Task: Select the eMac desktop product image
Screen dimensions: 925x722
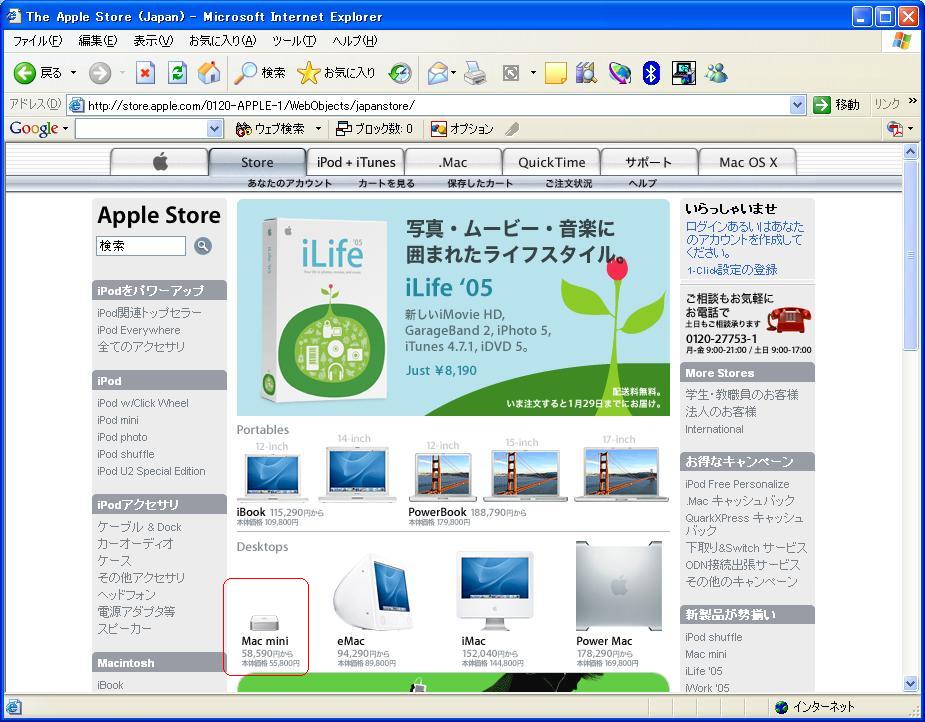Action: point(372,593)
